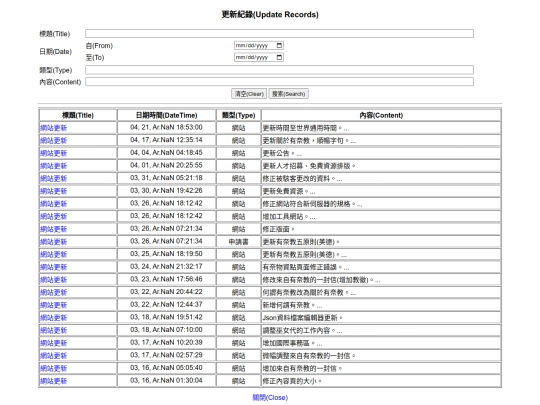Click the 類型(Type) input field

[279, 70]
